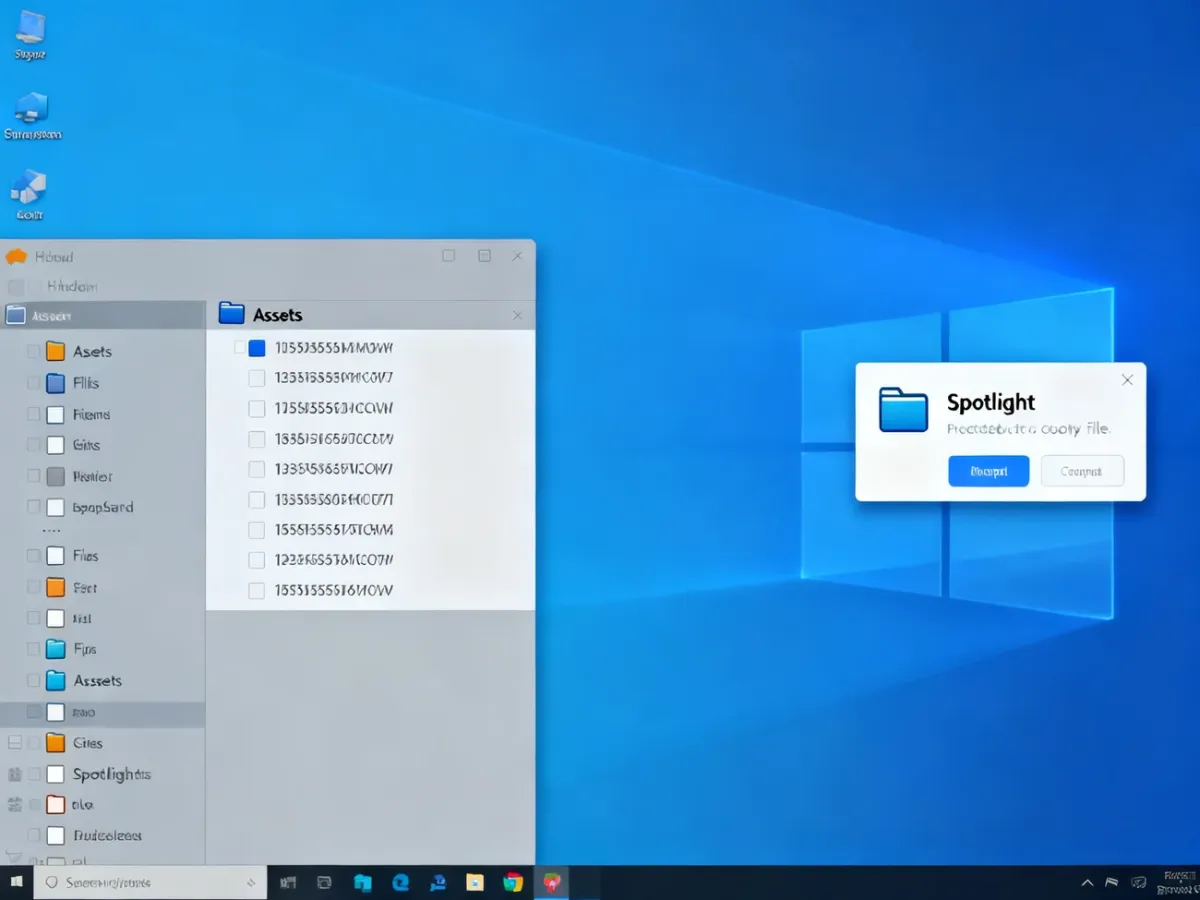
Task: Open the taskbar clock and date
Action: point(1176,882)
